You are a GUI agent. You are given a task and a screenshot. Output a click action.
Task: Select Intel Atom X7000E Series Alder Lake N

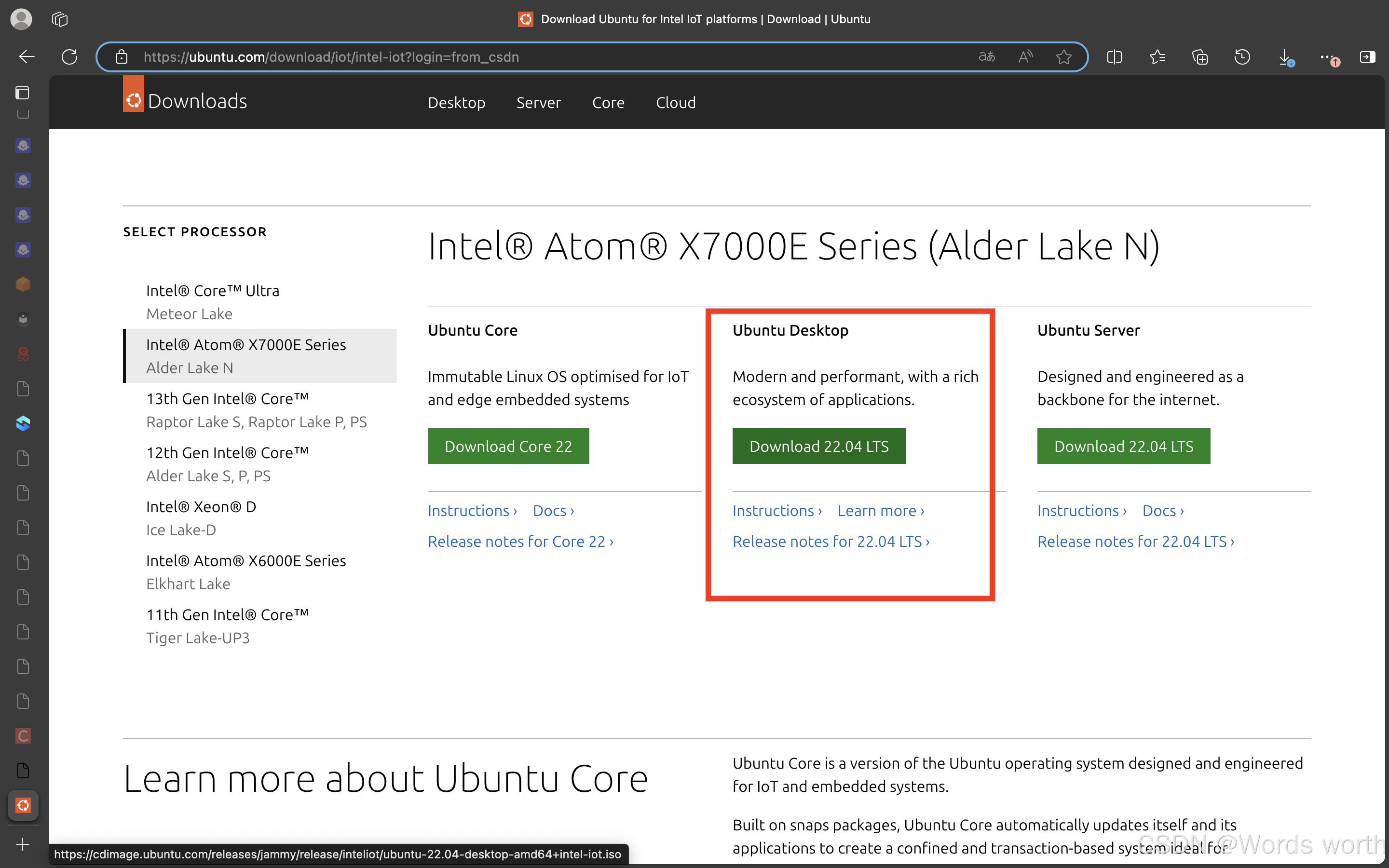point(260,356)
